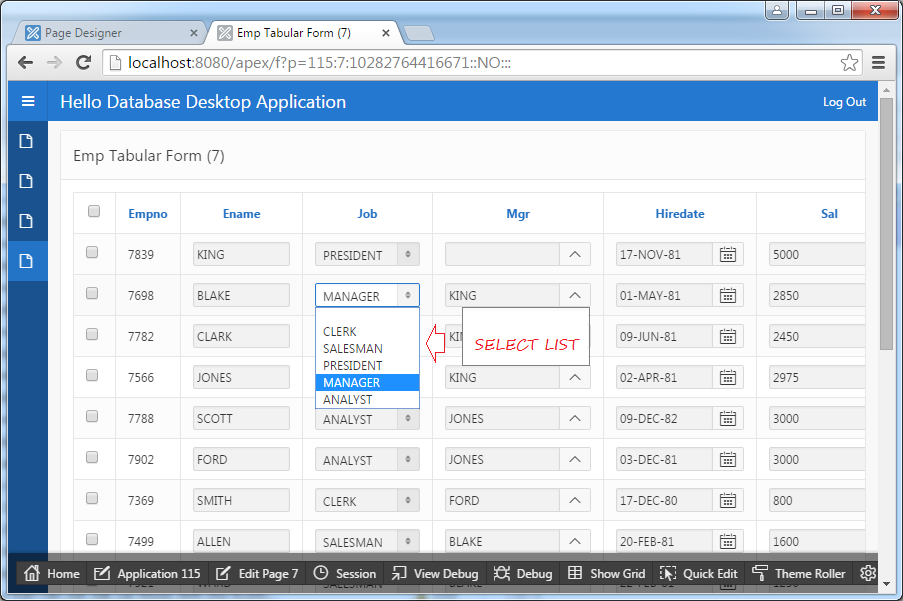Screen dimensions: 903x601
Task: Open Session in developer toolbar
Action: (344, 573)
